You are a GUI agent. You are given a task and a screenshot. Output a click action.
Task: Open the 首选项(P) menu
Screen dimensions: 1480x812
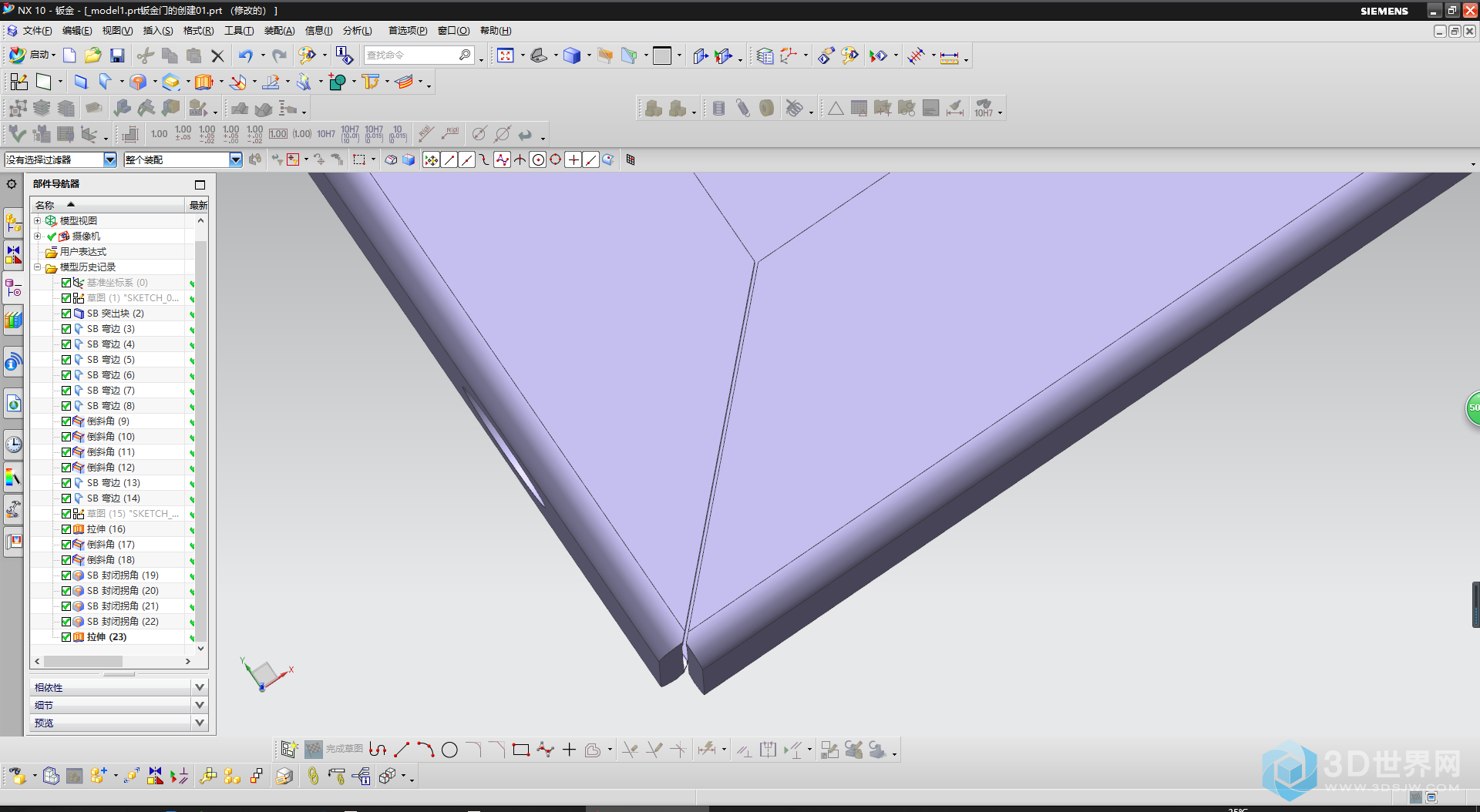pos(408,31)
